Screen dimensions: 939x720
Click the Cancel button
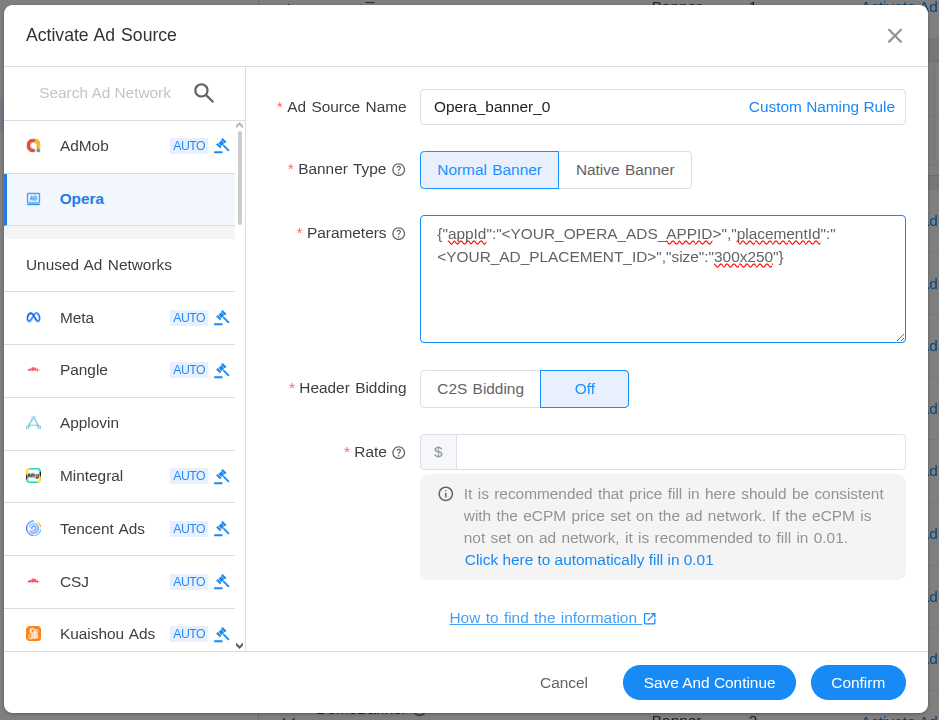[x=564, y=683]
